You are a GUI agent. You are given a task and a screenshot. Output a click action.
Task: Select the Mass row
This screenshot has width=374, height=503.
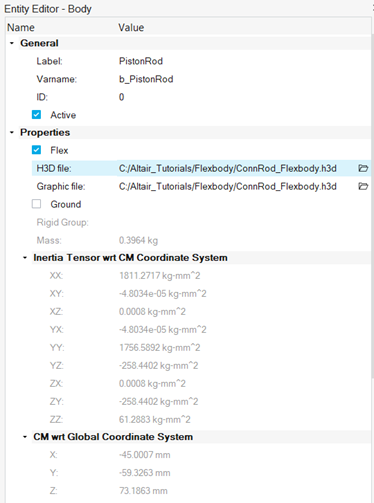[188, 240]
